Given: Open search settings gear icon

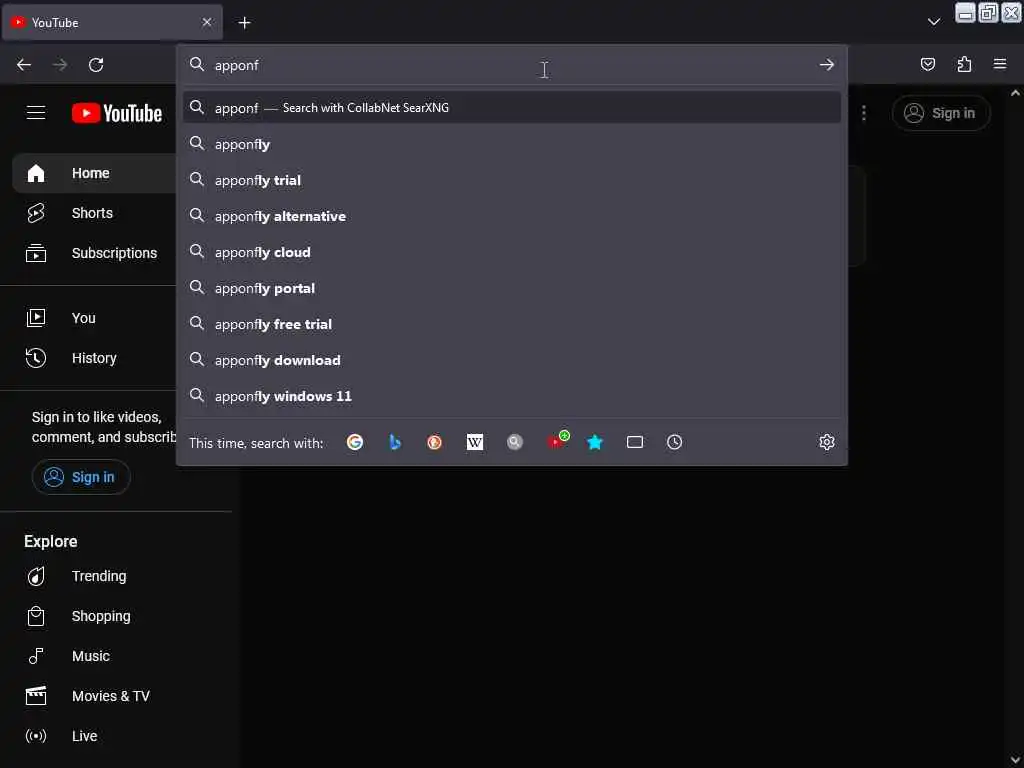Looking at the screenshot, I should point(827,442).
